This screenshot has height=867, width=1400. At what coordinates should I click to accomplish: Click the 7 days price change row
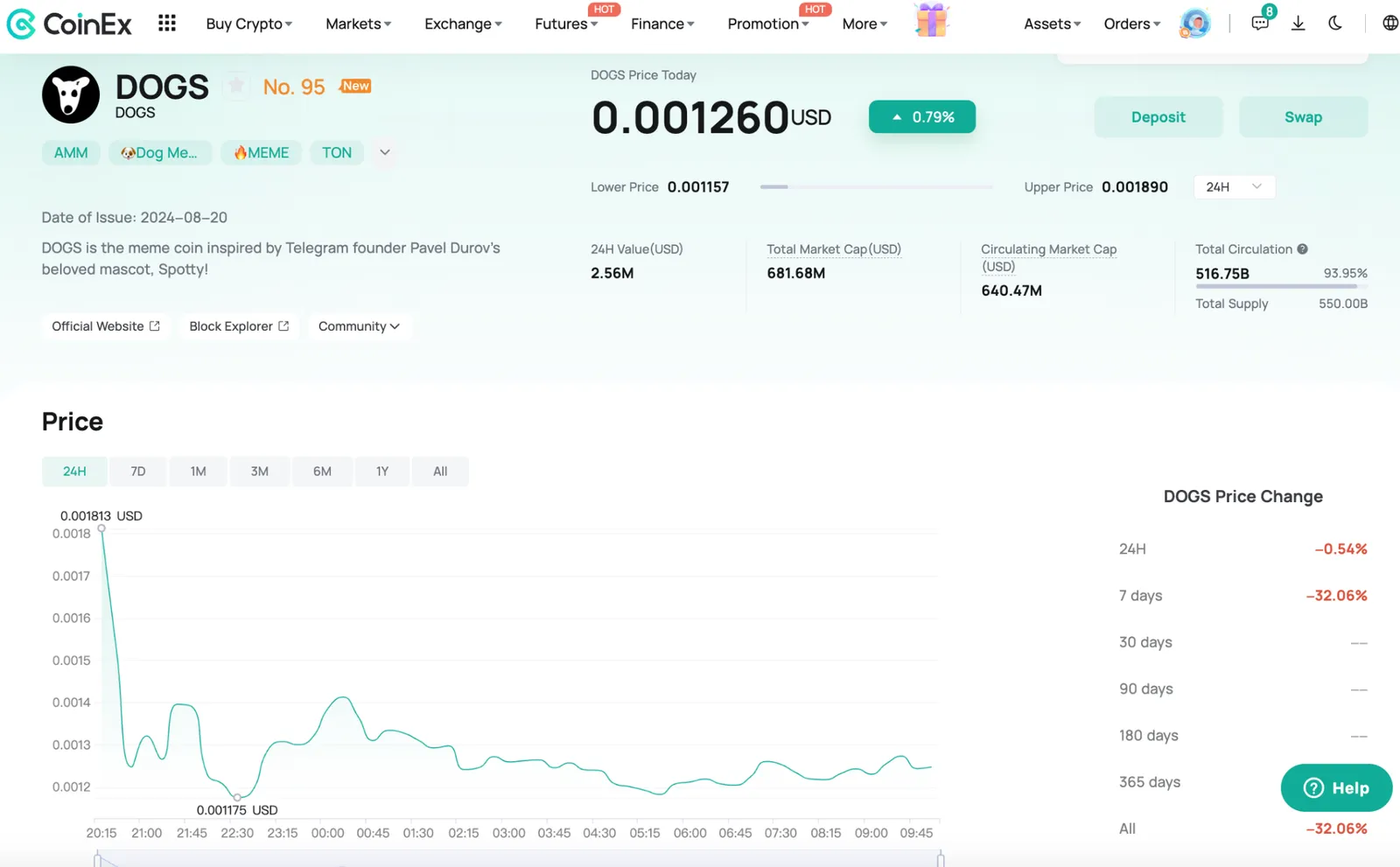(1242, 596)
